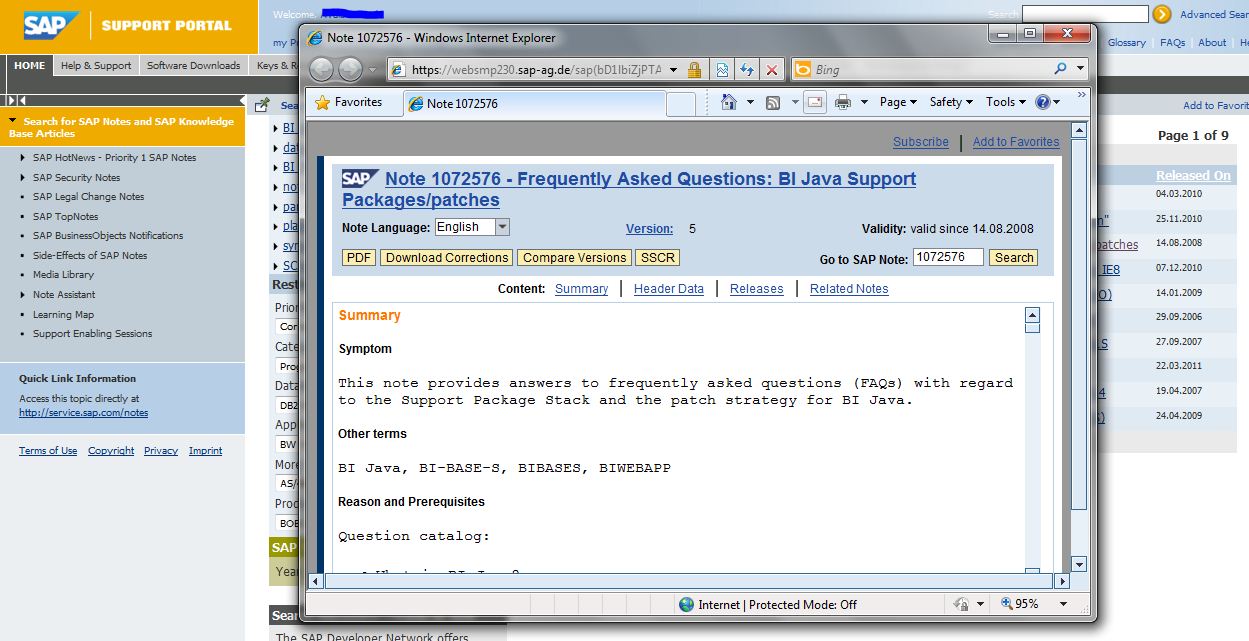The width and height of the screenshot is (1249, 641).
Task: Open the Safety menu
Action: click(951, 102)
